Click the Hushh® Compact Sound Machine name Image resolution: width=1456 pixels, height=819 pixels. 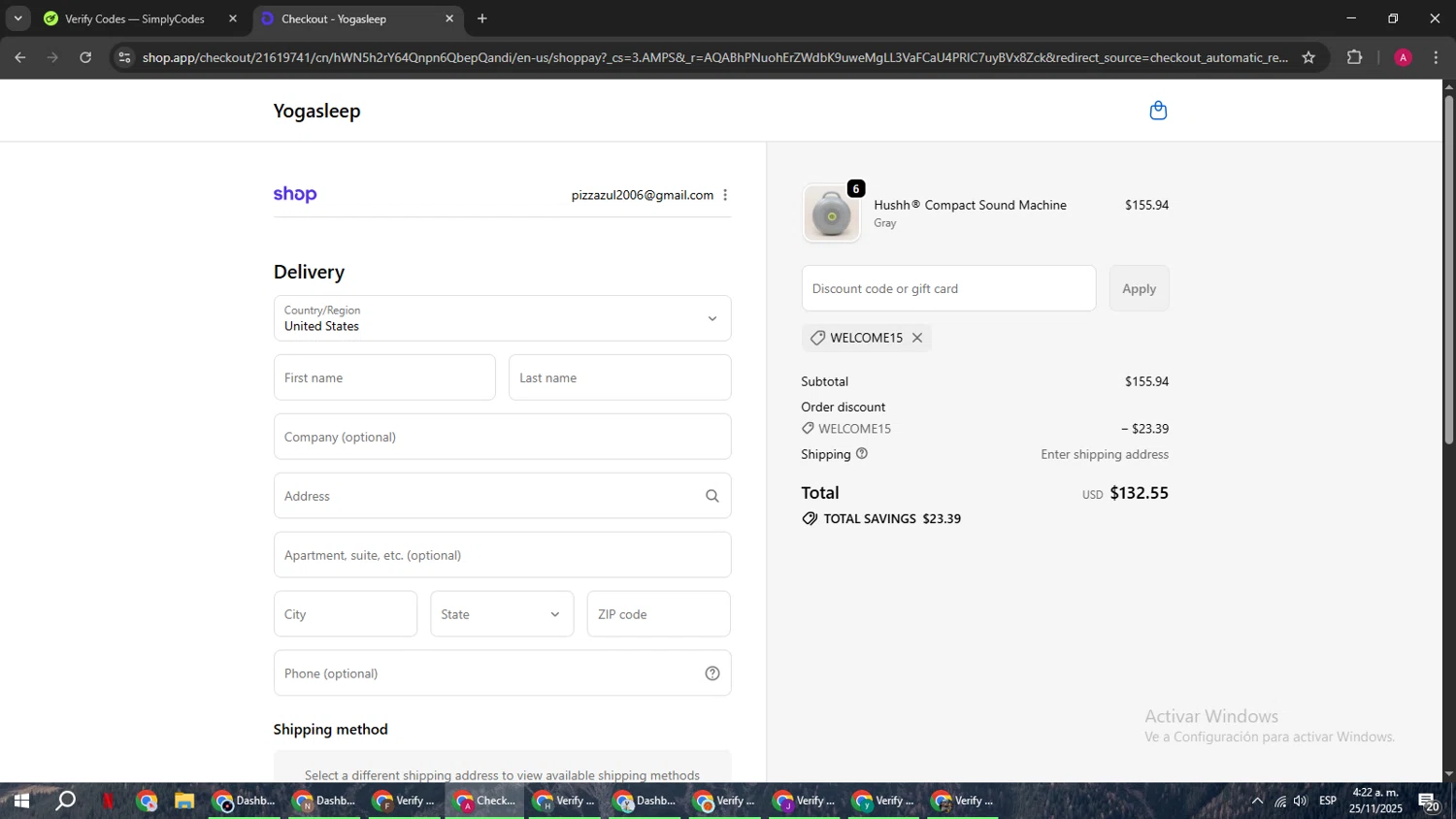point(970,205)
